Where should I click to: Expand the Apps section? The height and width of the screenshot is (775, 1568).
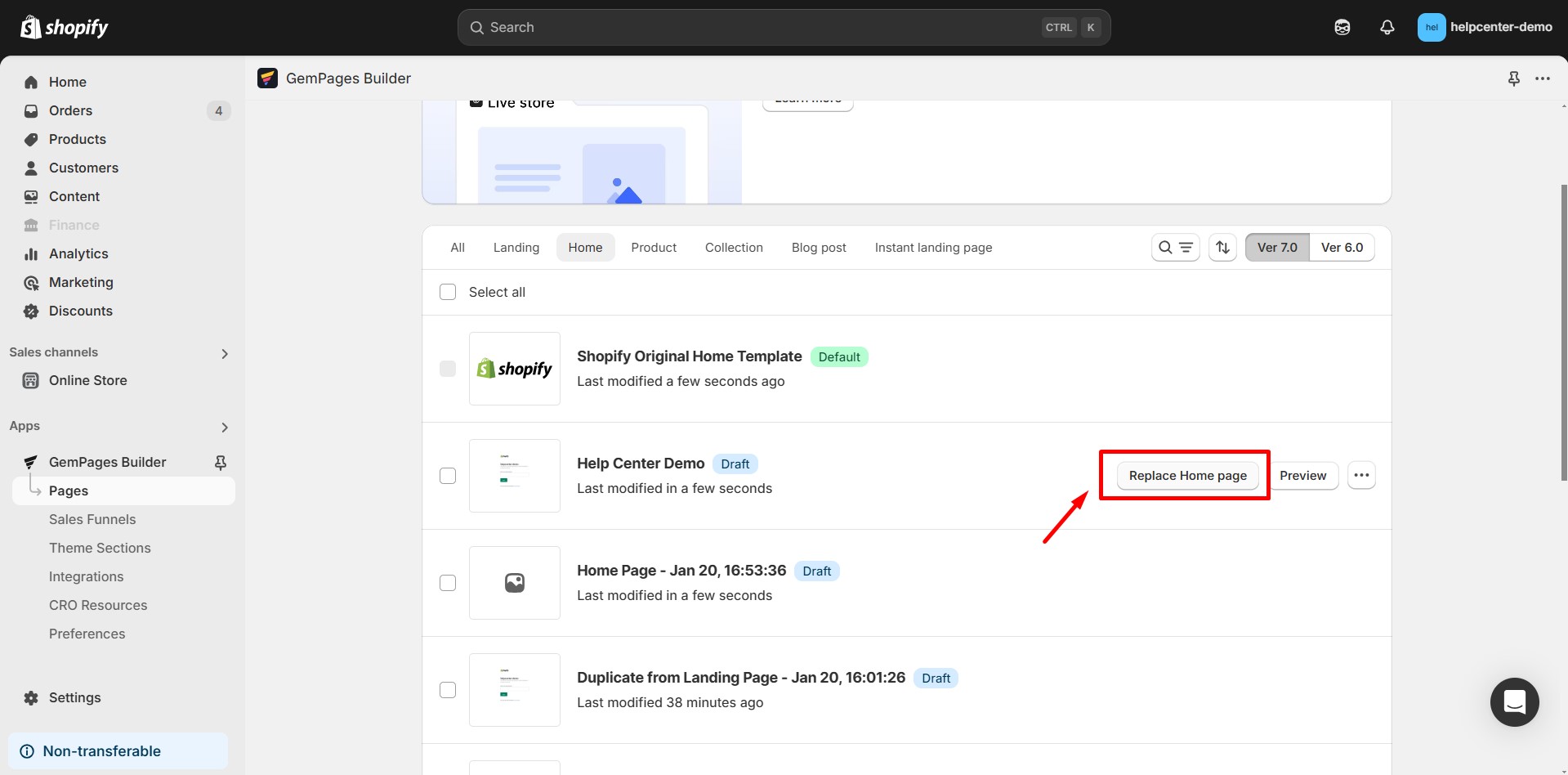(225, 427)
